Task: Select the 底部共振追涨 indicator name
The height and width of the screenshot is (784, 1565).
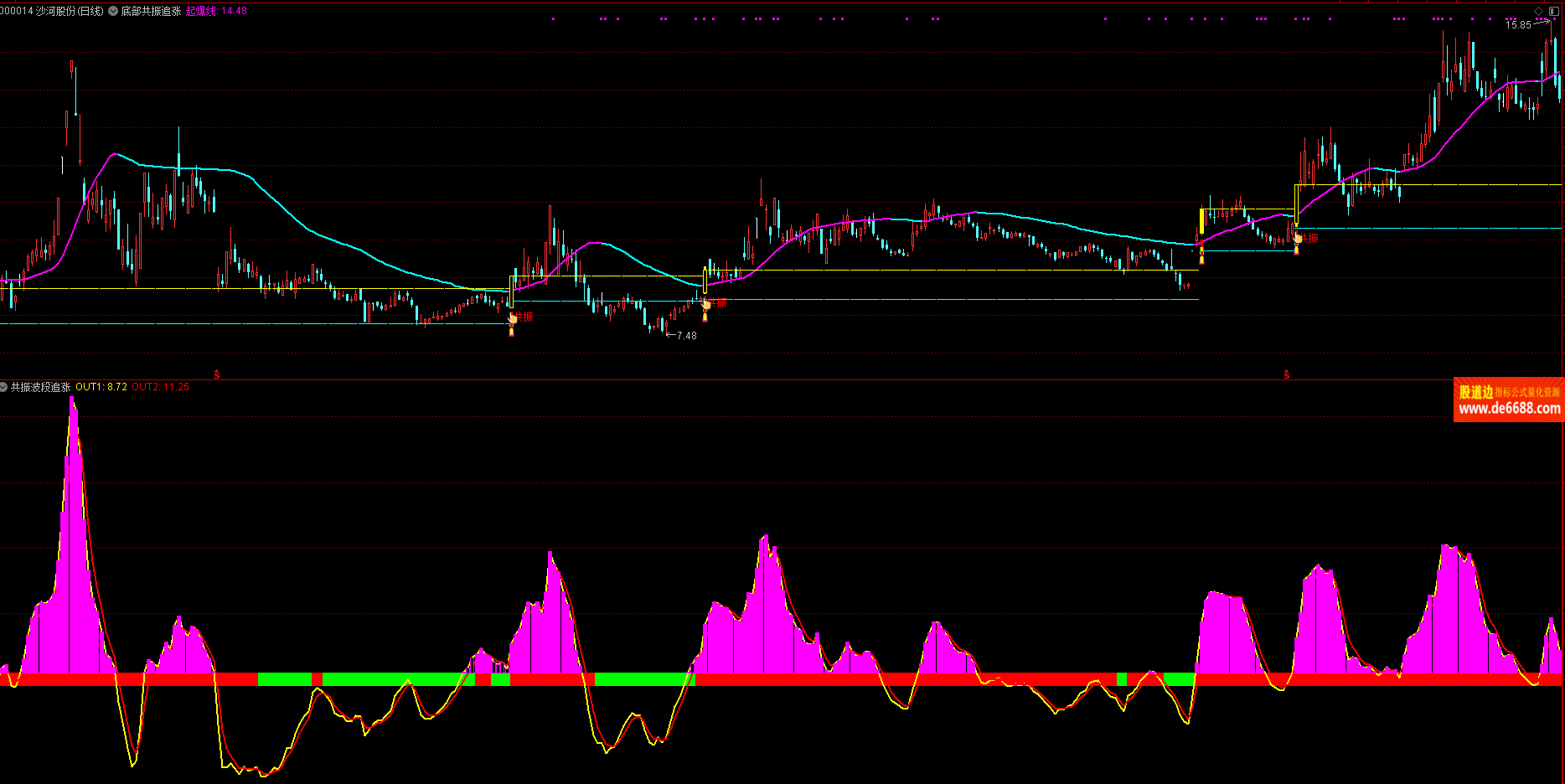Action: [151, 11]
